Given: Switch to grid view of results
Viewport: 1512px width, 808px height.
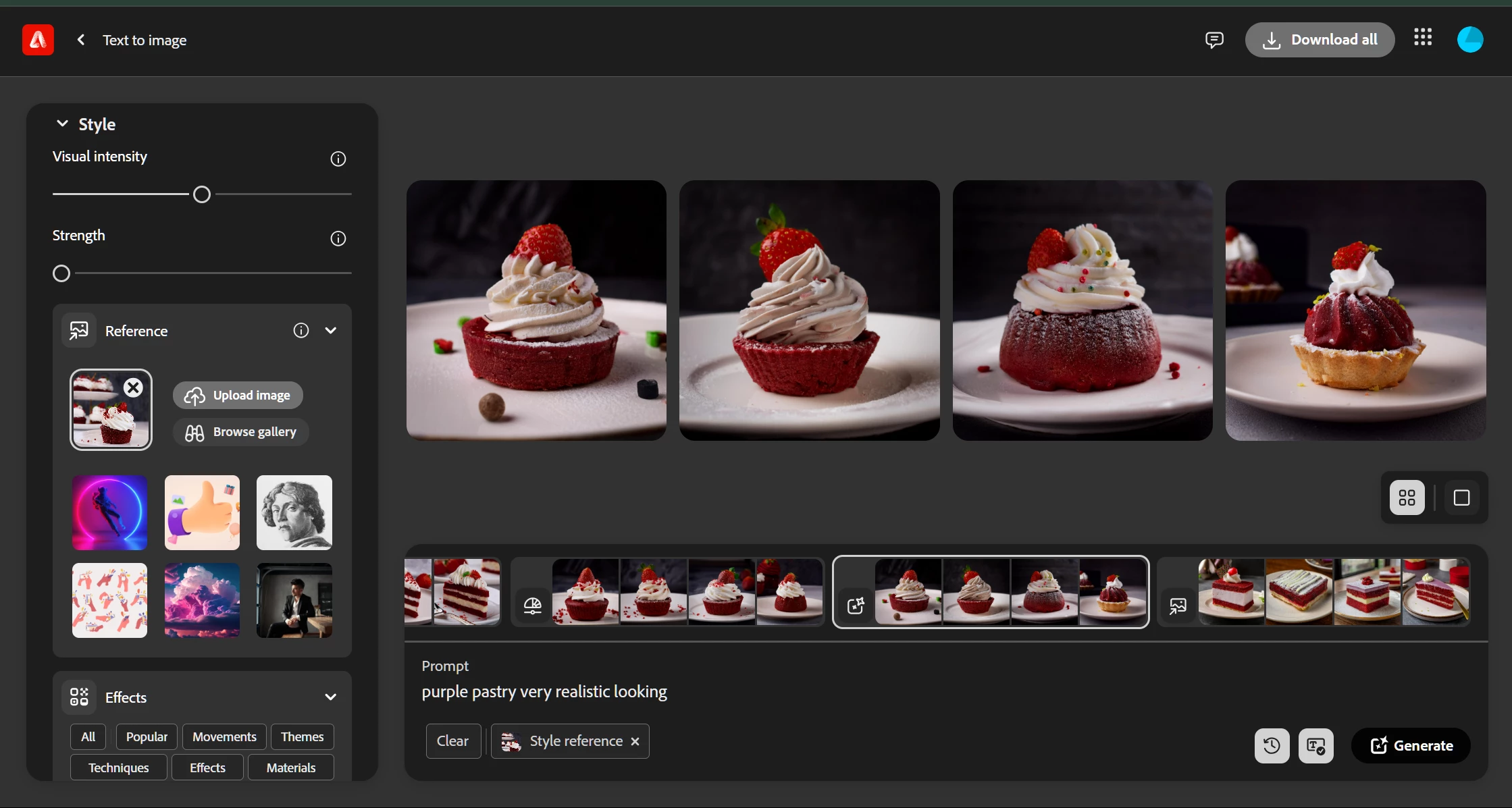Looking at the screenshot, I should (1407, 497).
